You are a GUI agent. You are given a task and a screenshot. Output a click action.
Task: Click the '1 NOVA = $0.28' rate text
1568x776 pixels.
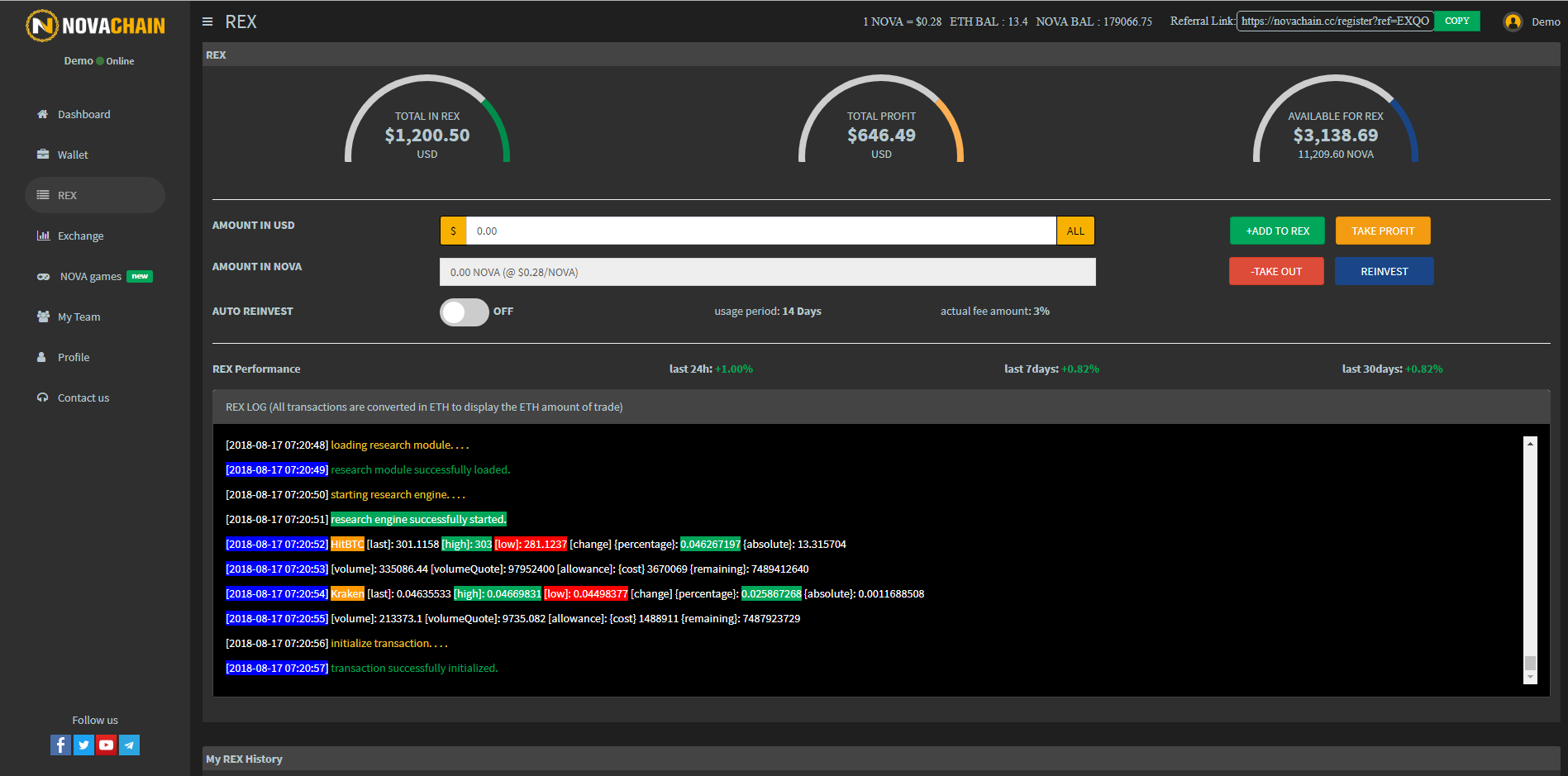pyautogui.click(x=902, y=21)
